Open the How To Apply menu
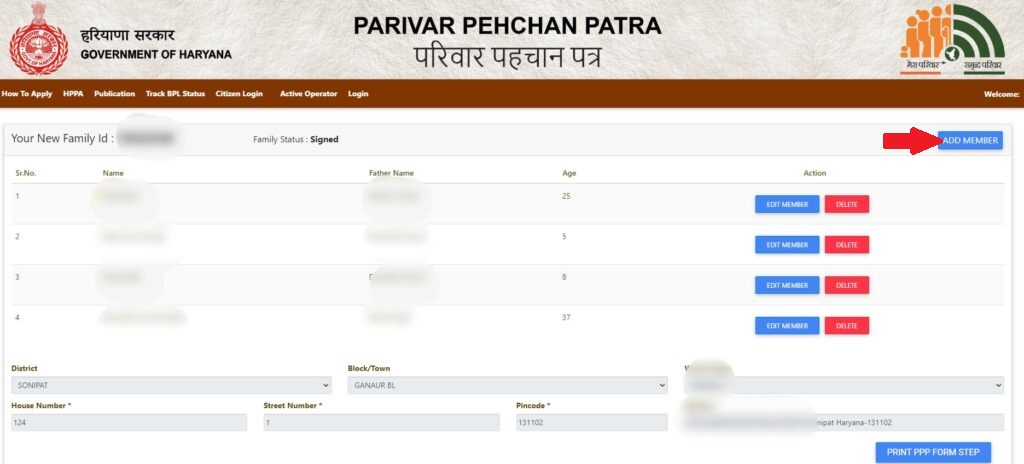 (27, 94)
